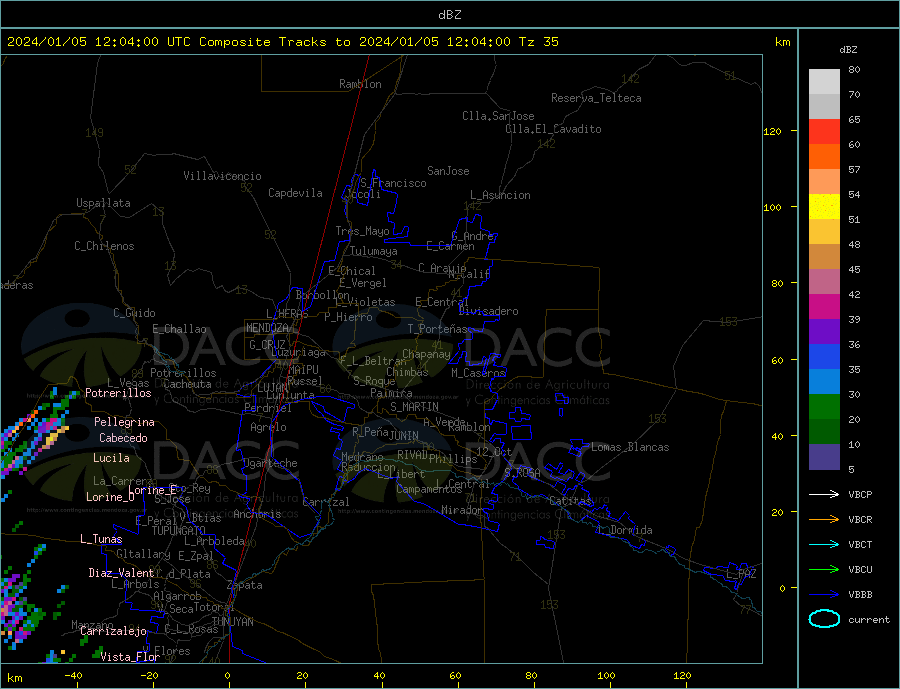The image size is (900, 689).
Task: Click the 'JUNIN' map label
Action: pyautogui.click(x=404, y=436)
